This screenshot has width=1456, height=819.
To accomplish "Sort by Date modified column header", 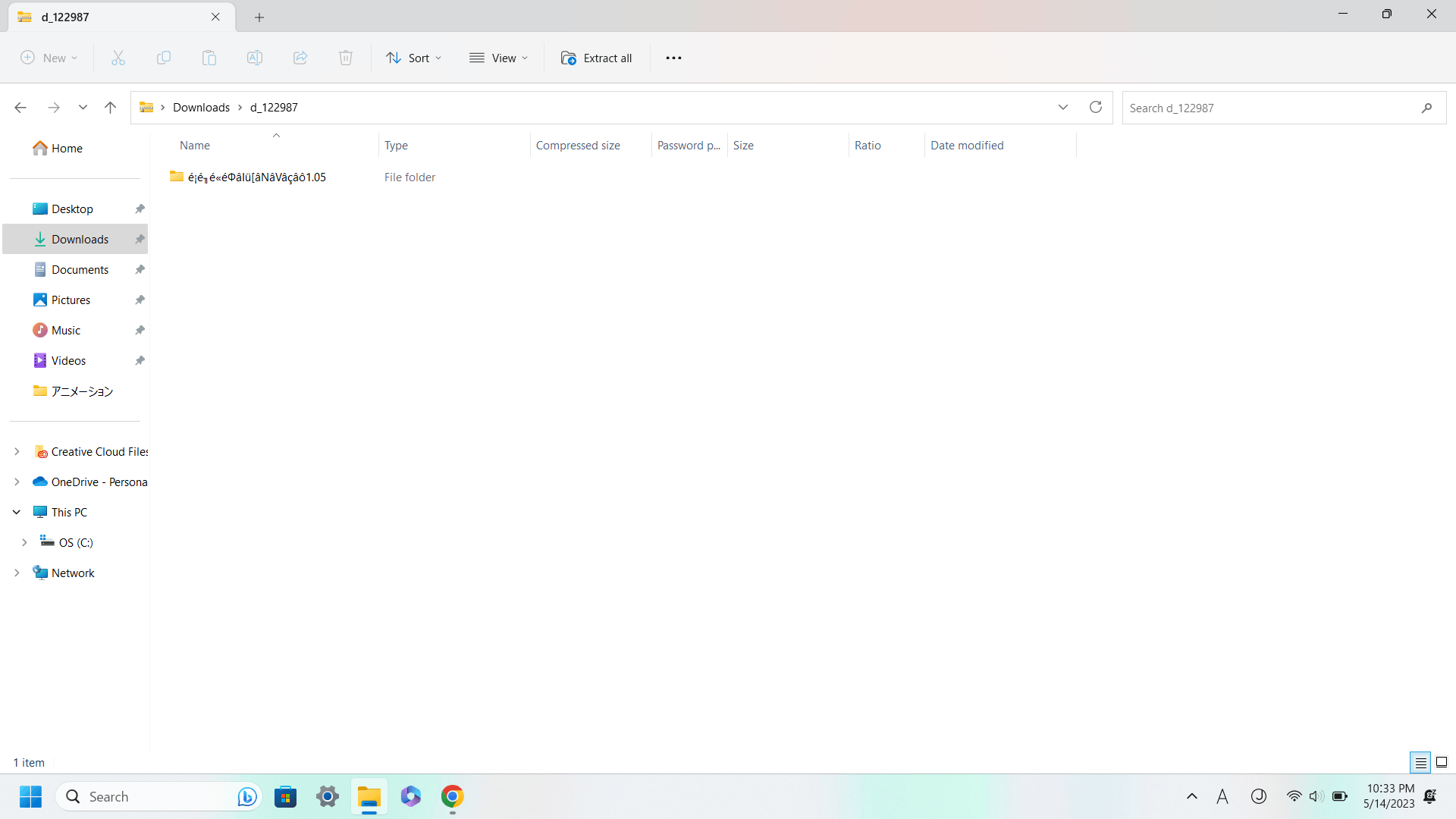I will pyautogui.click(x=967, y=146).
